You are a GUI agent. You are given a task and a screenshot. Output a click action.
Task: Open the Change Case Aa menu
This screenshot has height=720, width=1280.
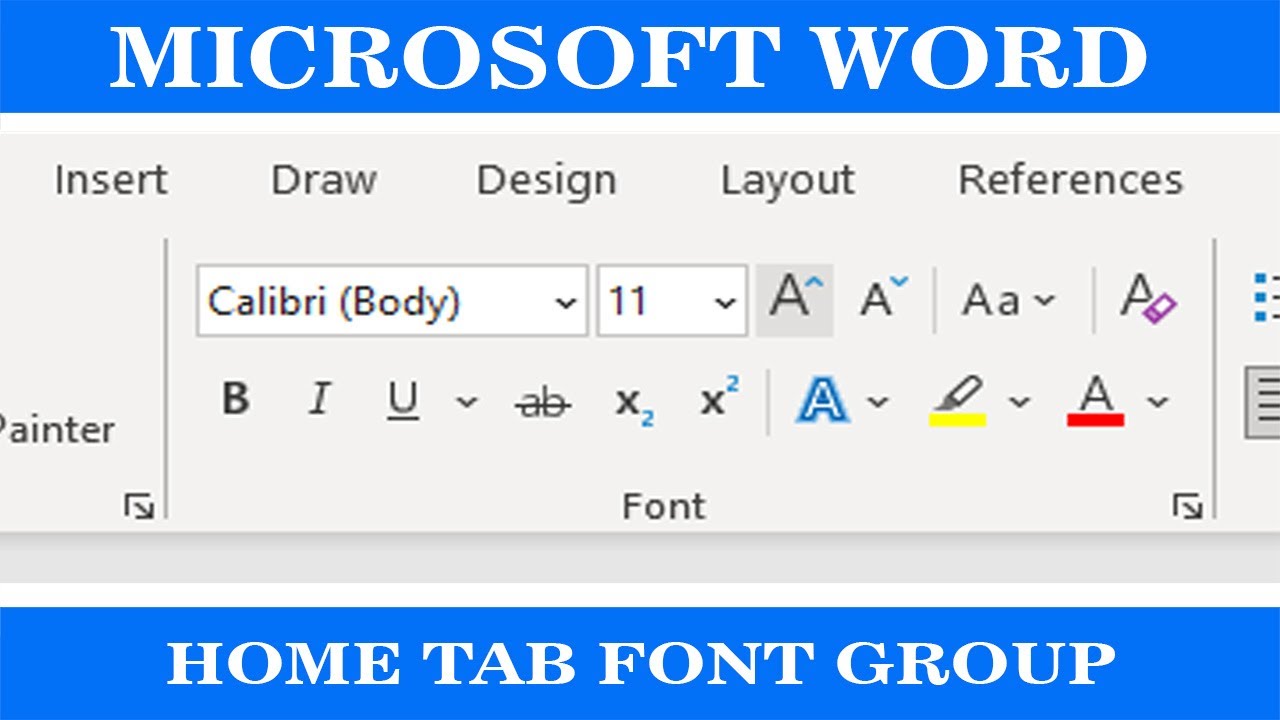coord(1008,300)
